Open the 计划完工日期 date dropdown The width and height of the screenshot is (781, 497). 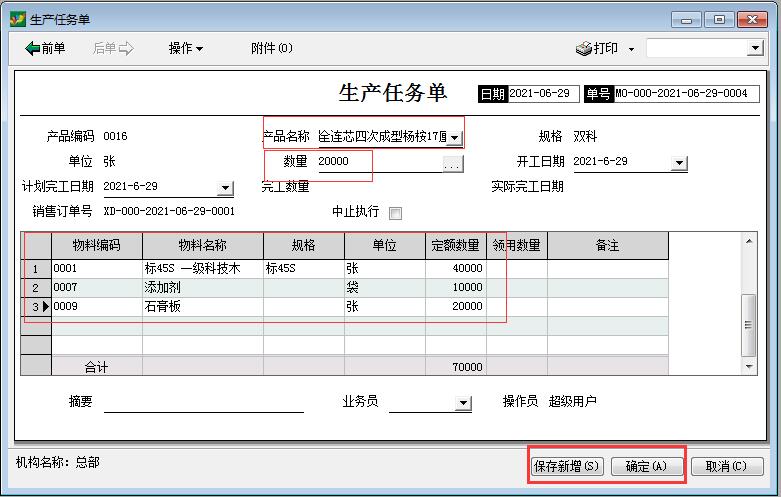click(225, 188)
